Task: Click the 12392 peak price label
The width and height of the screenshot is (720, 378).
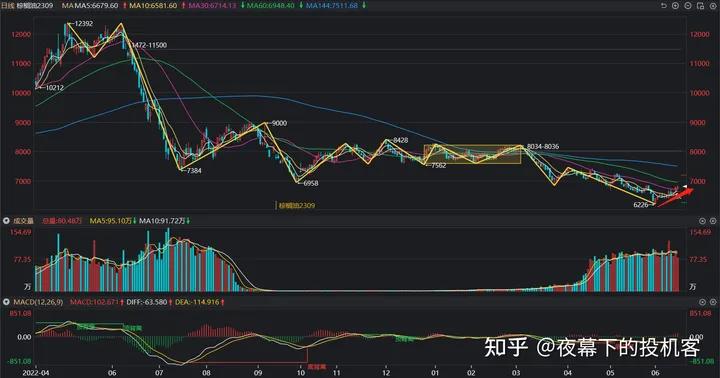Action: [x=84, y=23]
